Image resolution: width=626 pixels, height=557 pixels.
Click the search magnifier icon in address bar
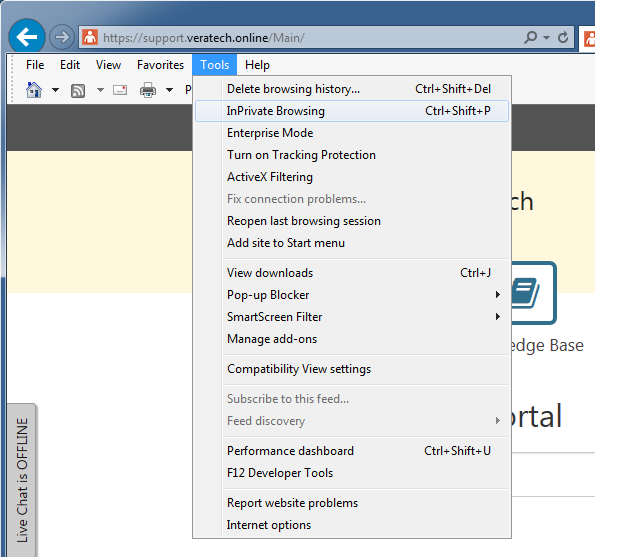531,38
